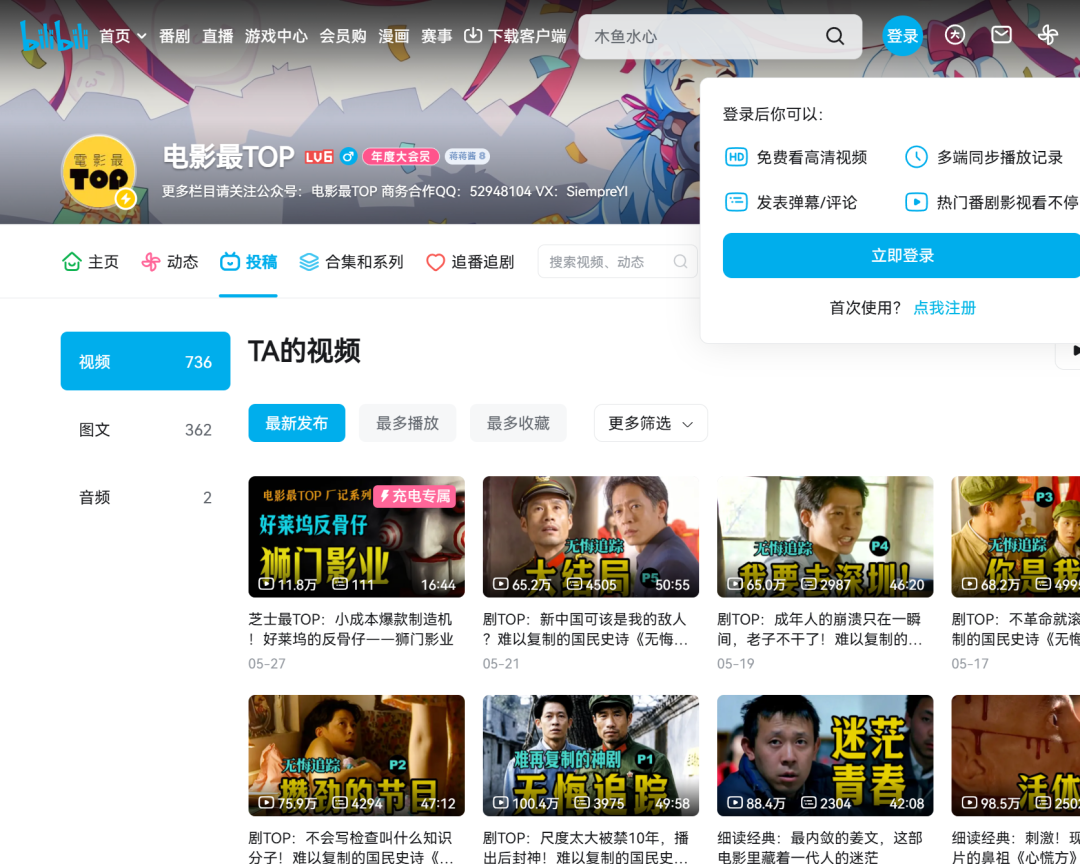Open the 迷茫青春 video thumbnail
1080x864 pixels.
pos(825,755)
